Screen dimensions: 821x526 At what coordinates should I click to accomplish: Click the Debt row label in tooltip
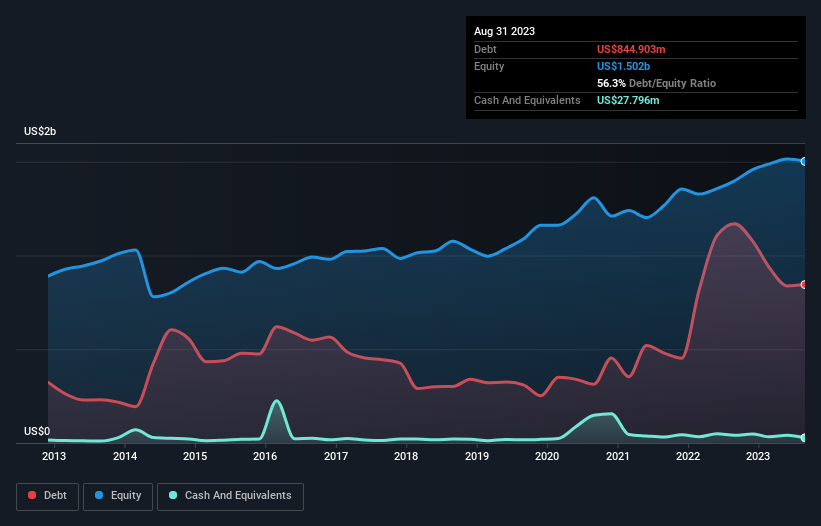pos(485,49)
